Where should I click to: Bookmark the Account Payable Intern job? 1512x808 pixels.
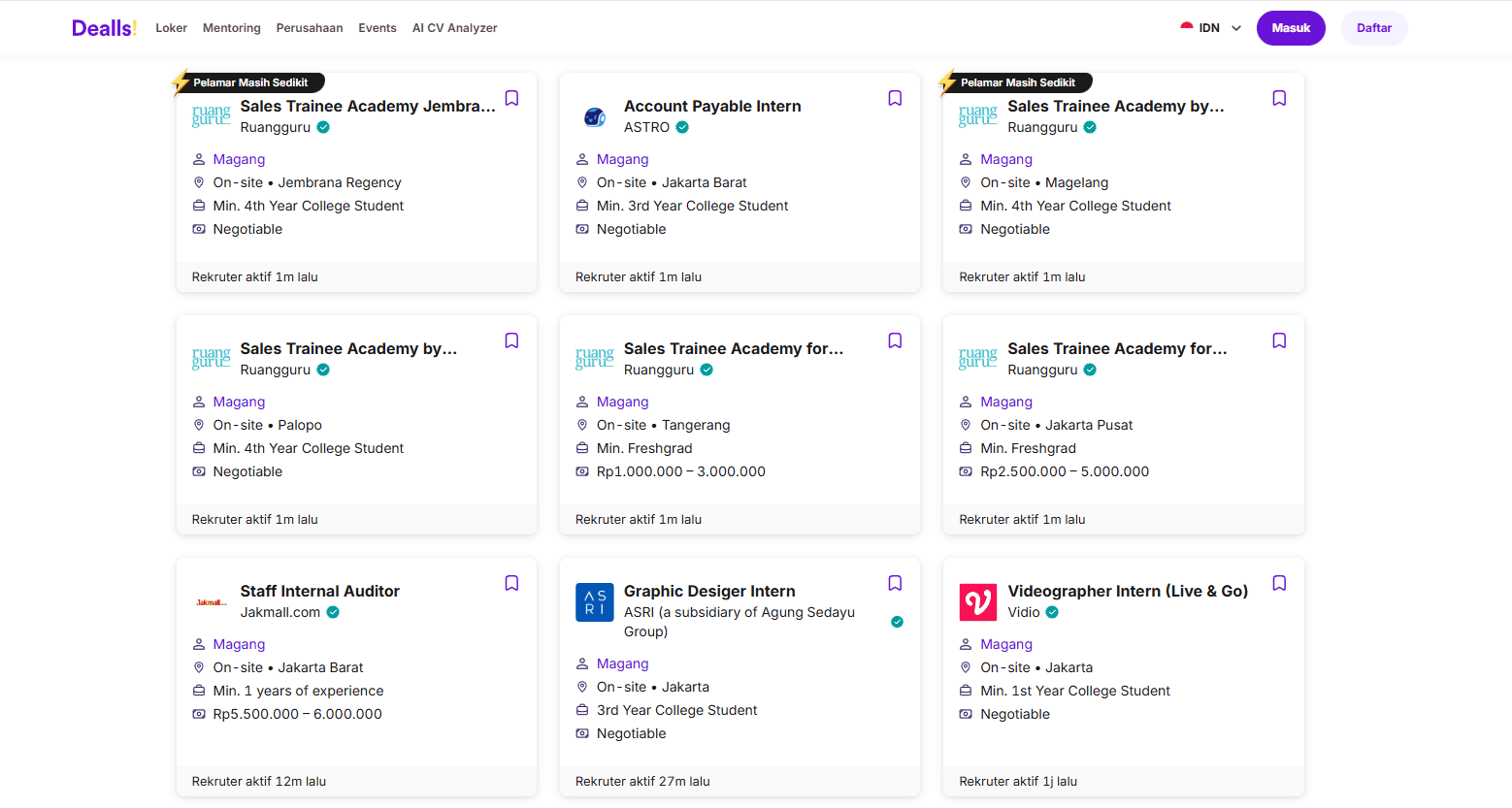(895, 98)
